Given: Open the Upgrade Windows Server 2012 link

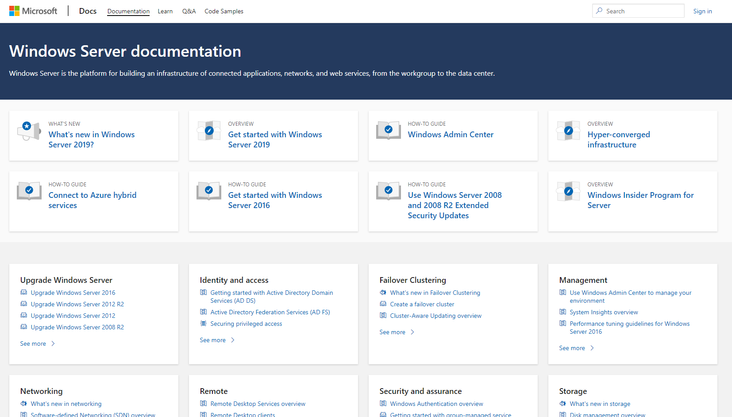Looking at the screenshot, I should tap(73, 316).
